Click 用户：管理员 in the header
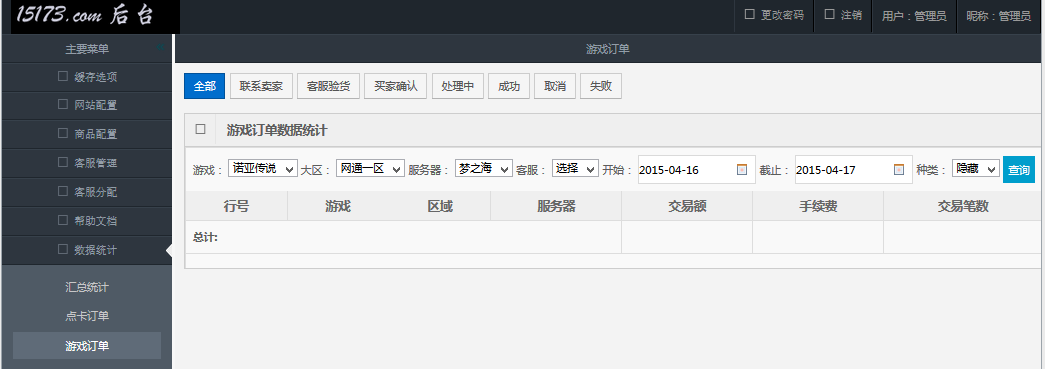 [914, 16]
